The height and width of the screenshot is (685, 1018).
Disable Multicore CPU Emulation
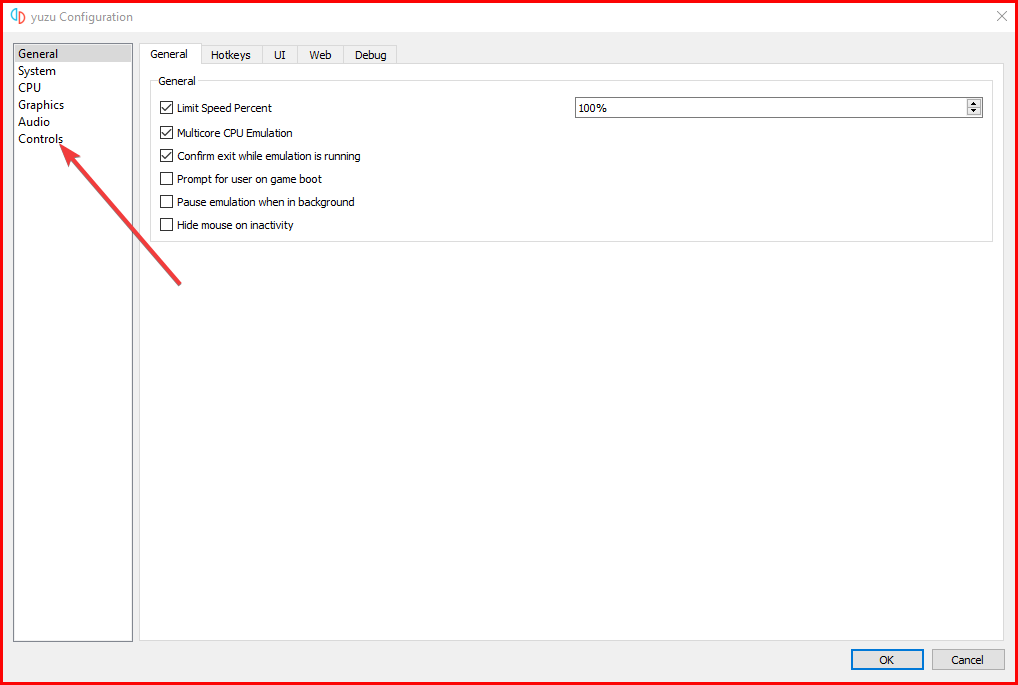(166, 133)
